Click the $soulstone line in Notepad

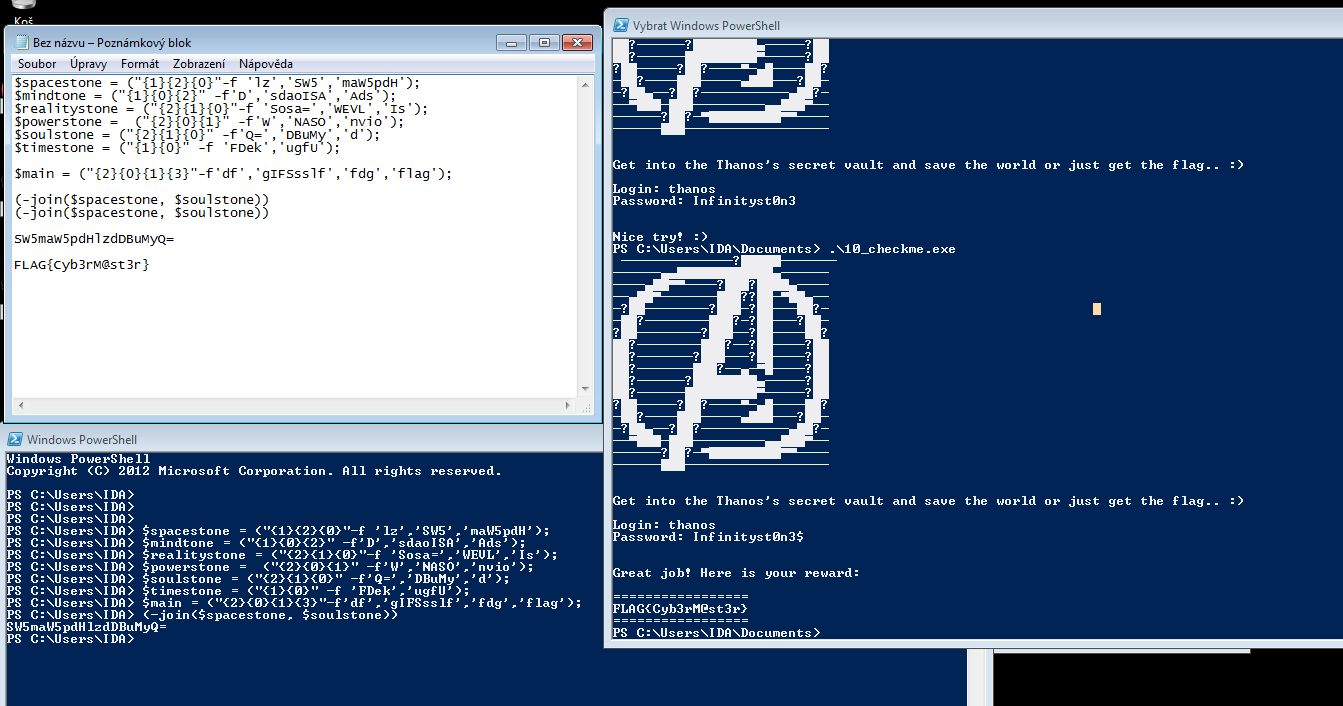click(197, 135)
